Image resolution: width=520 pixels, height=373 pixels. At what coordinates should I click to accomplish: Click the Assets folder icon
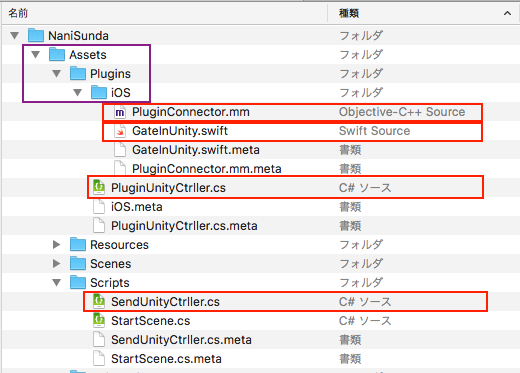[57, 54]
